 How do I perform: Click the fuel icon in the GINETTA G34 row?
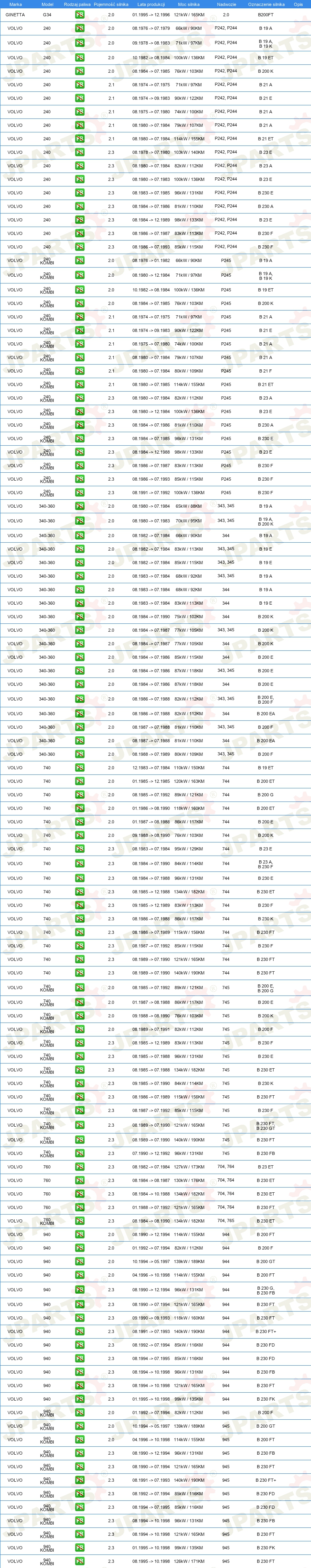[80, 14]
